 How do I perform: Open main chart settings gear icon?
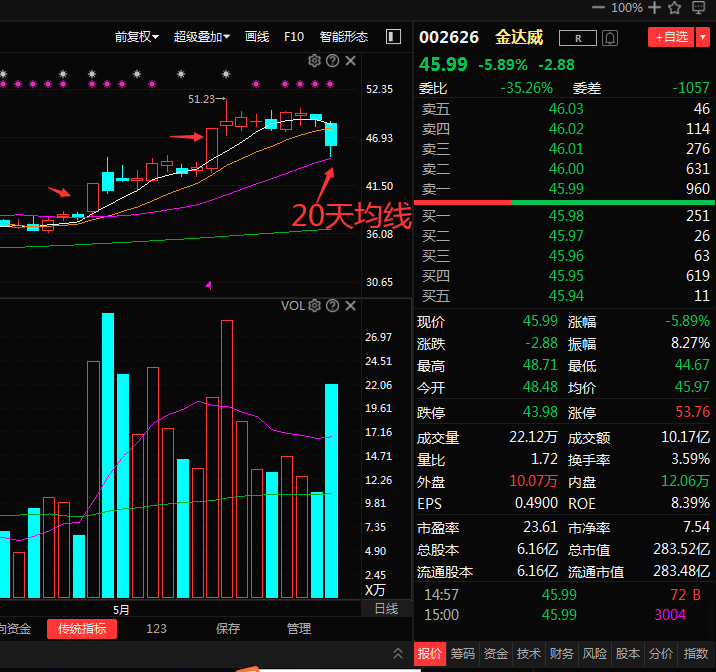pos(315,61)
